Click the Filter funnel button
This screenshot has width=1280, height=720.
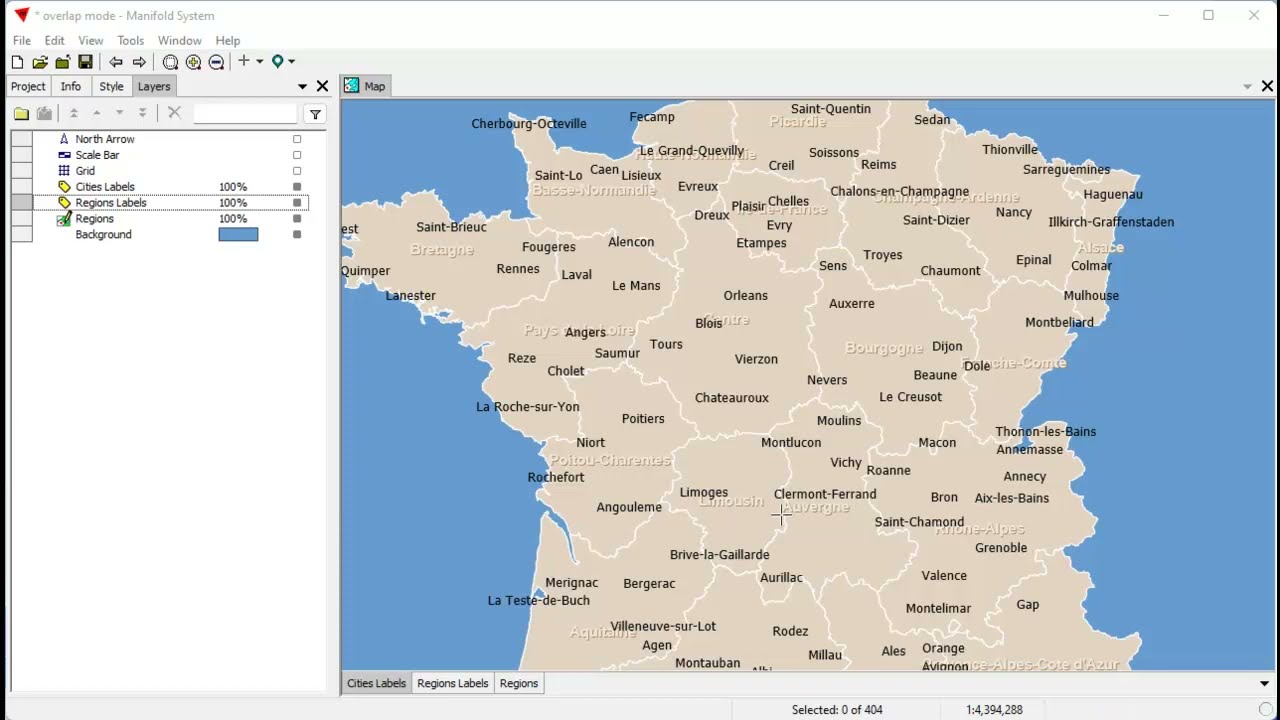(315, 114)
